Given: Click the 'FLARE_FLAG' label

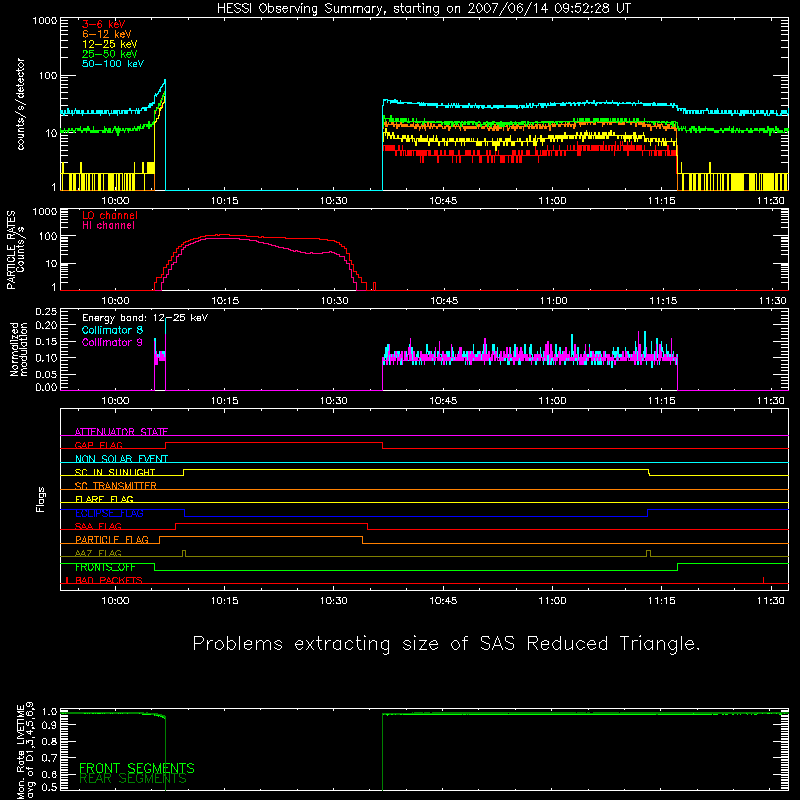Looking at the screenshot, I should point(104,499).
